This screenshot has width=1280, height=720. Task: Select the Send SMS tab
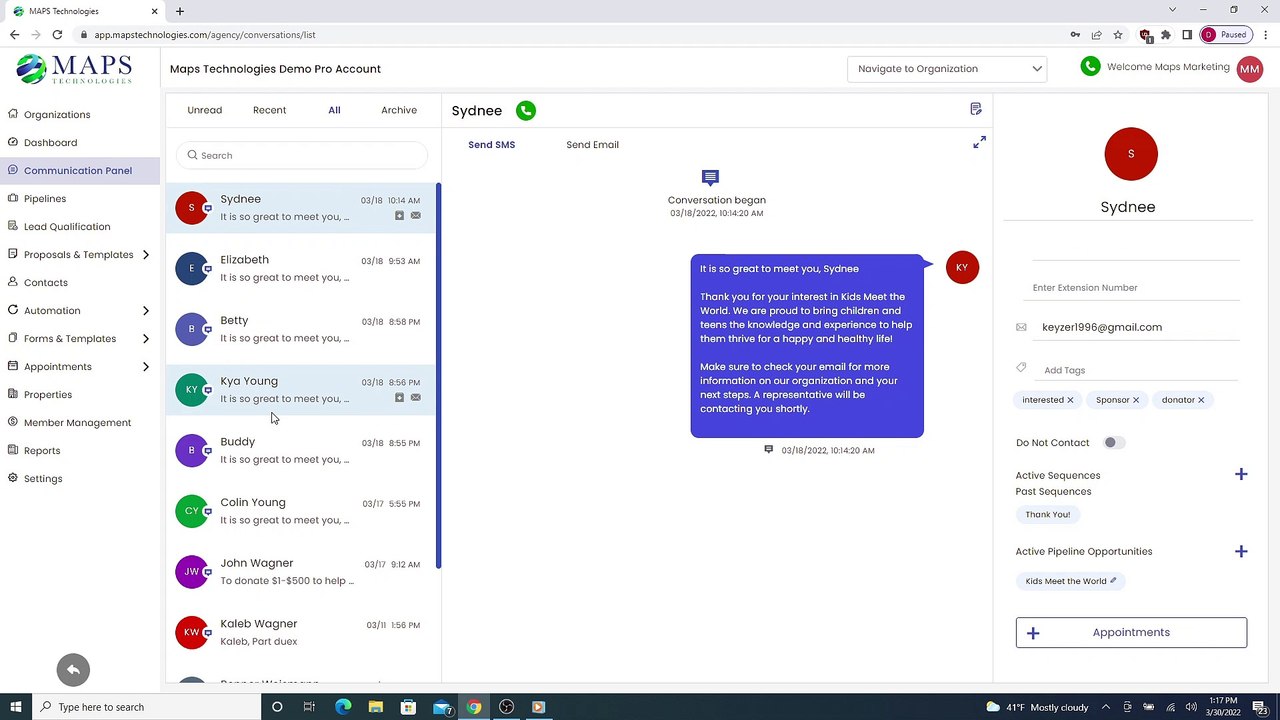[x=491, y=145]
